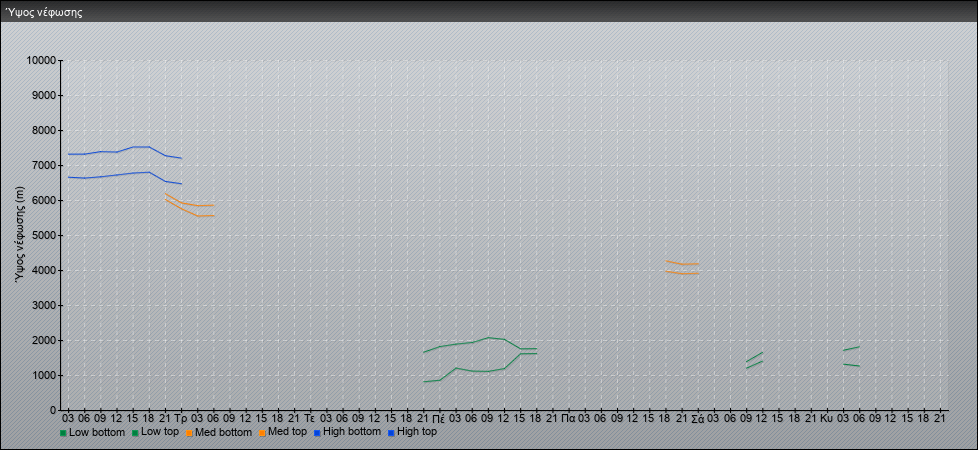Click the 8000 y-axis label
This screenshot has width=978, height=450.
tap(44, 130)
